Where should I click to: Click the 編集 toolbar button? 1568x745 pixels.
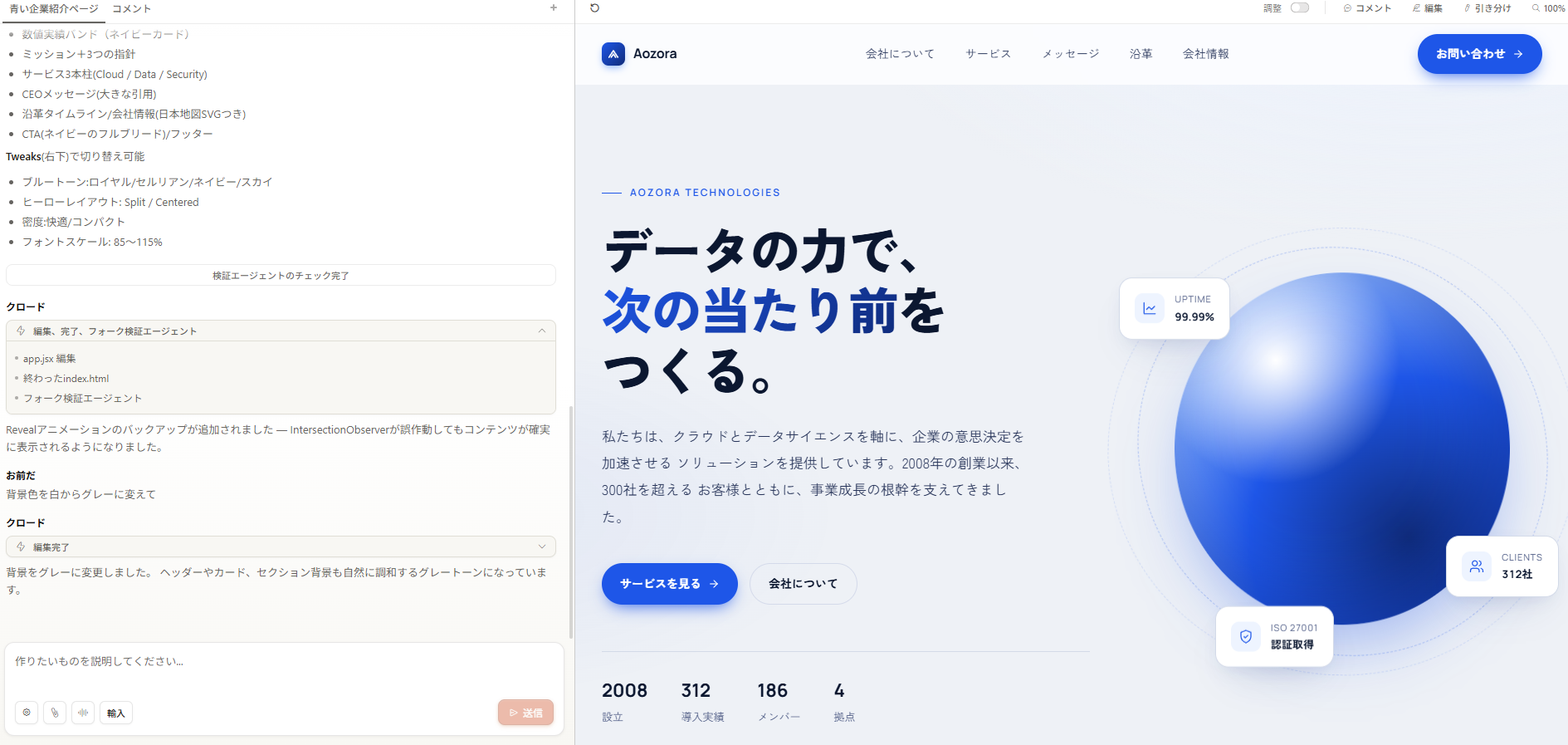pyautogui.click(x=1428, y=8)
